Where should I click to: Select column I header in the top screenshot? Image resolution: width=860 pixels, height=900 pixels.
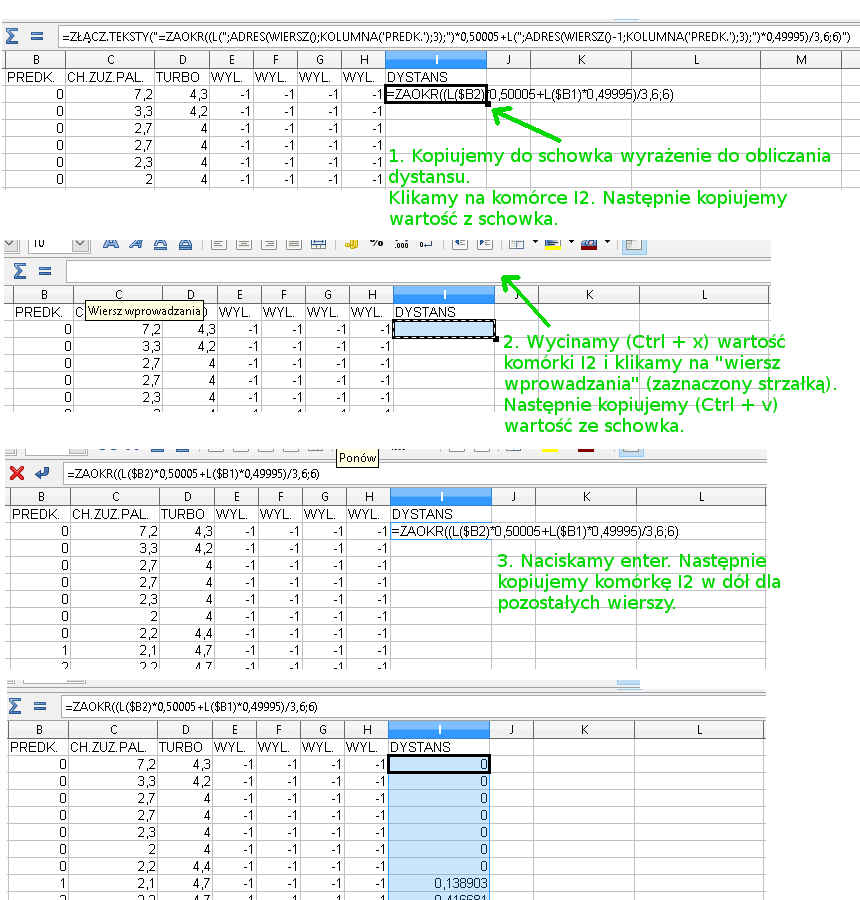click(x=436, y=60)
